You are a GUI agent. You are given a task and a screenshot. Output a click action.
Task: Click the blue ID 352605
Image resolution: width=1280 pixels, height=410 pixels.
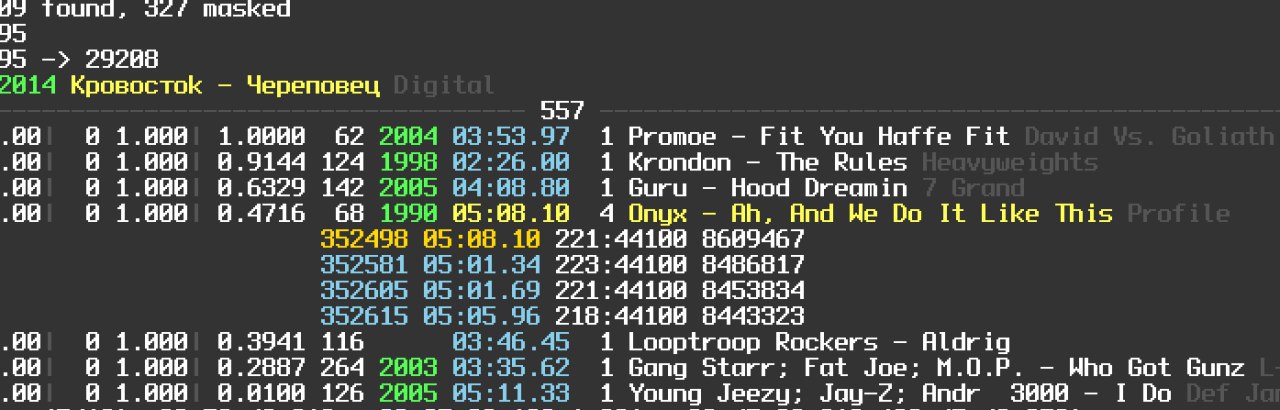tap(364, 291)
